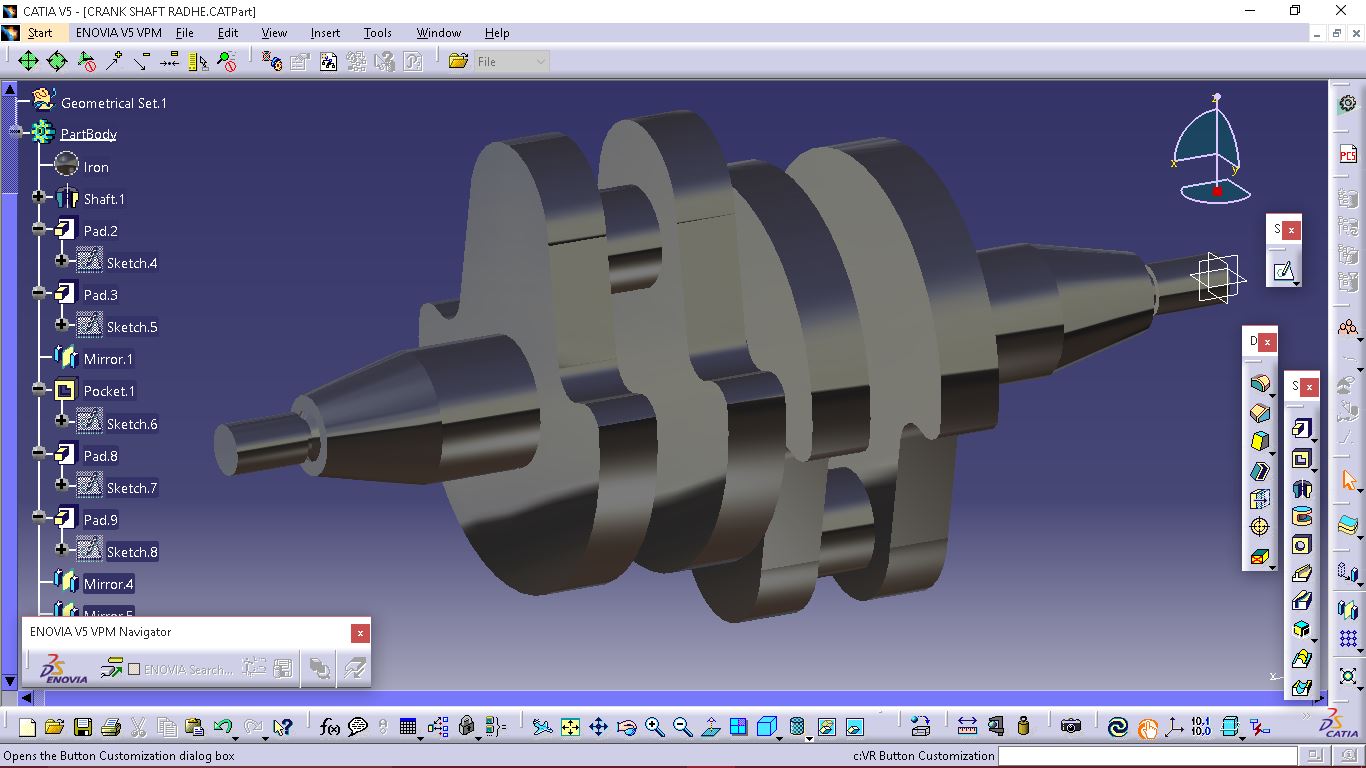The width and height of the screenshot is (1366, 768).
Task: Click the Undo arrow icon
Action: pos(223,727)
